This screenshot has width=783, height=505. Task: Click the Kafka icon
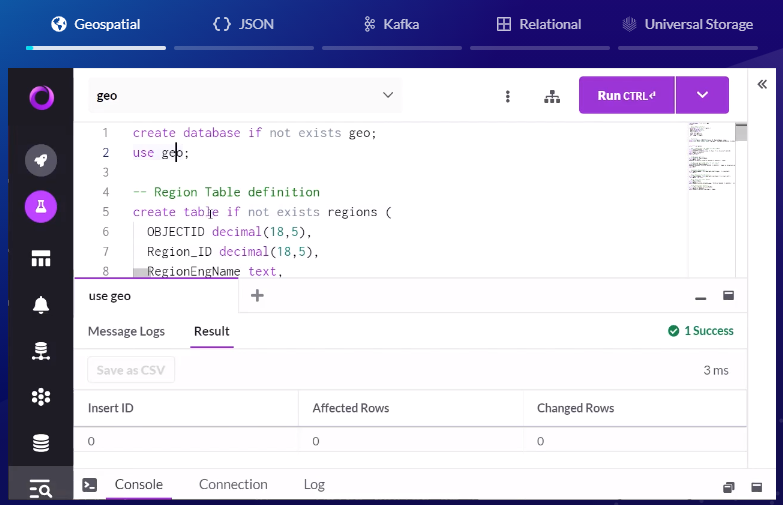tap(369, 24)
